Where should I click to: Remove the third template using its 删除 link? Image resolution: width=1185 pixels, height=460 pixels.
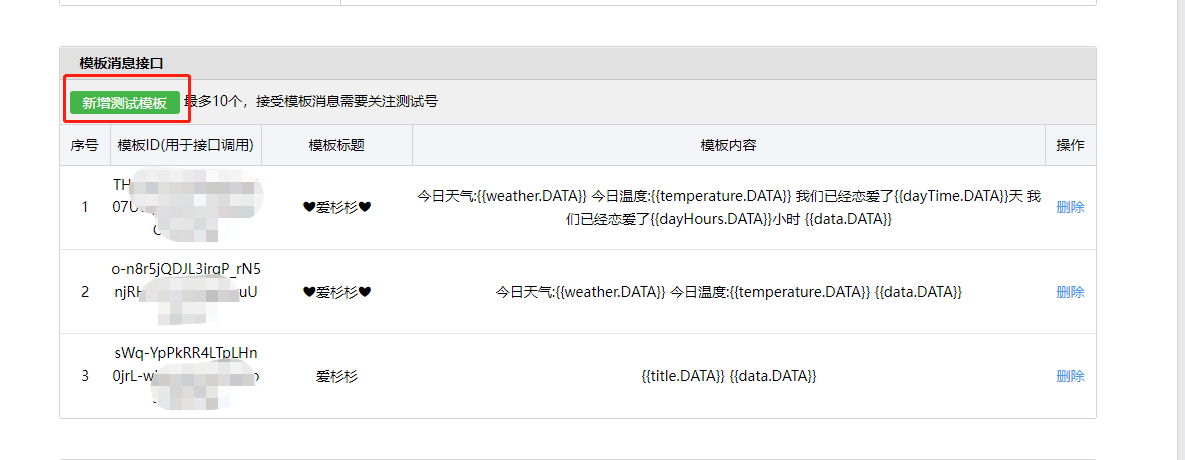click(x=1070, y=375)
